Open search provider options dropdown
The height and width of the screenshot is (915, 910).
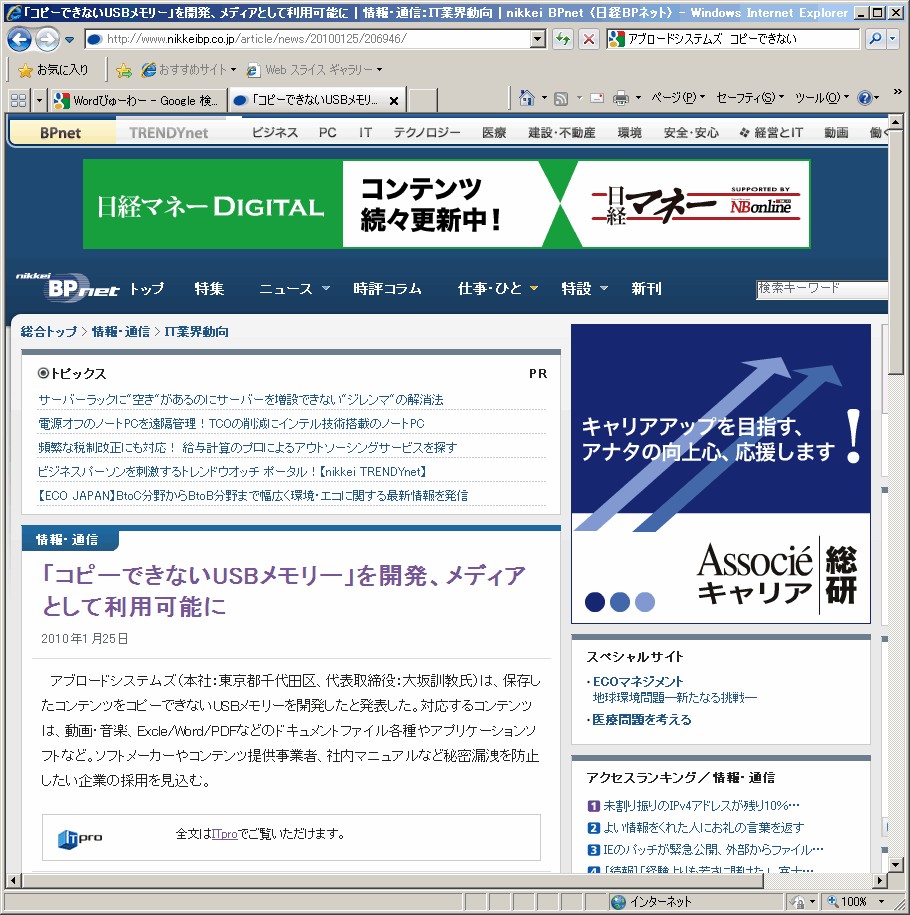(892, 39)
